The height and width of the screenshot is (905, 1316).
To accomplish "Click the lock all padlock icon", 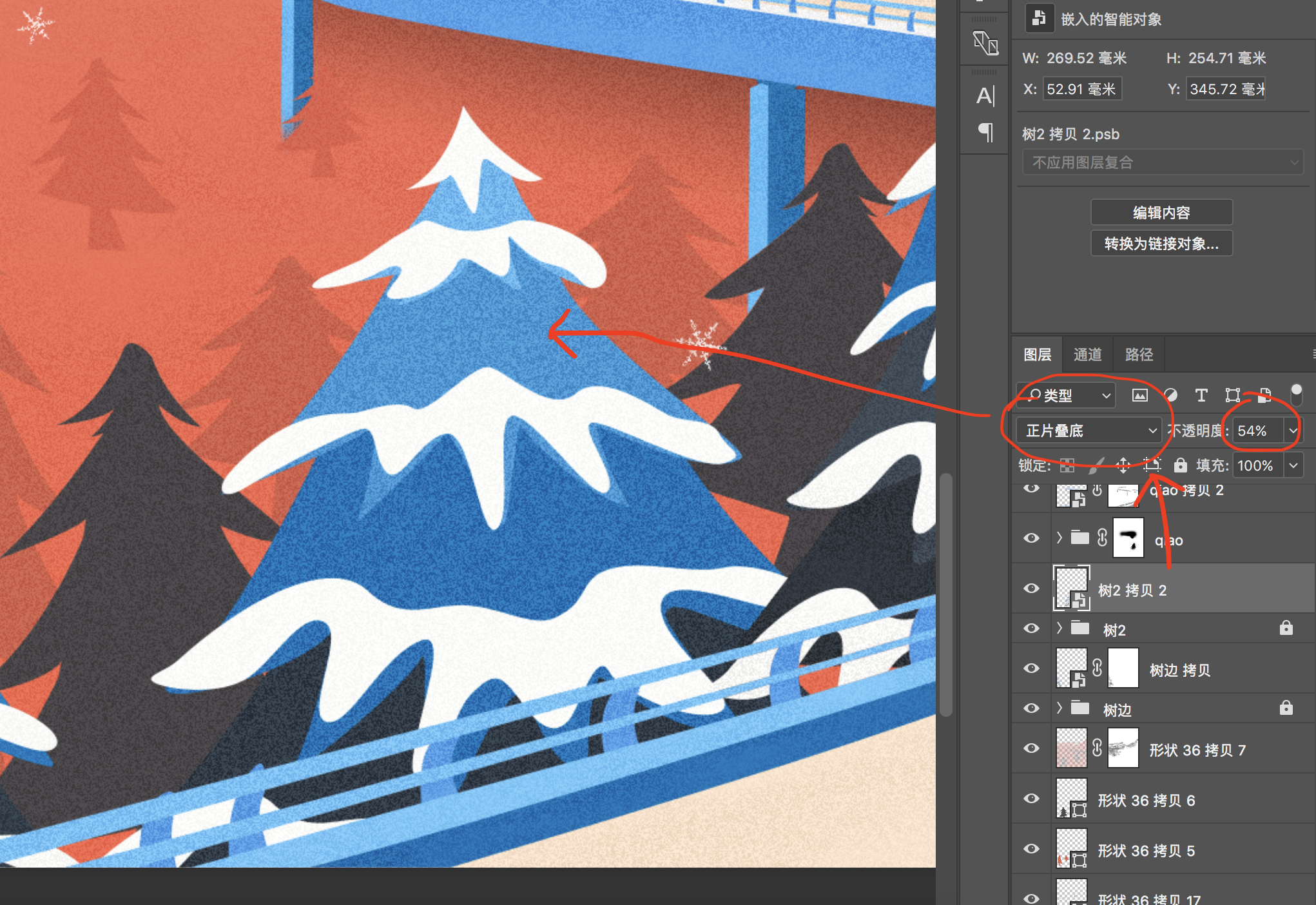I will 1180,465.
